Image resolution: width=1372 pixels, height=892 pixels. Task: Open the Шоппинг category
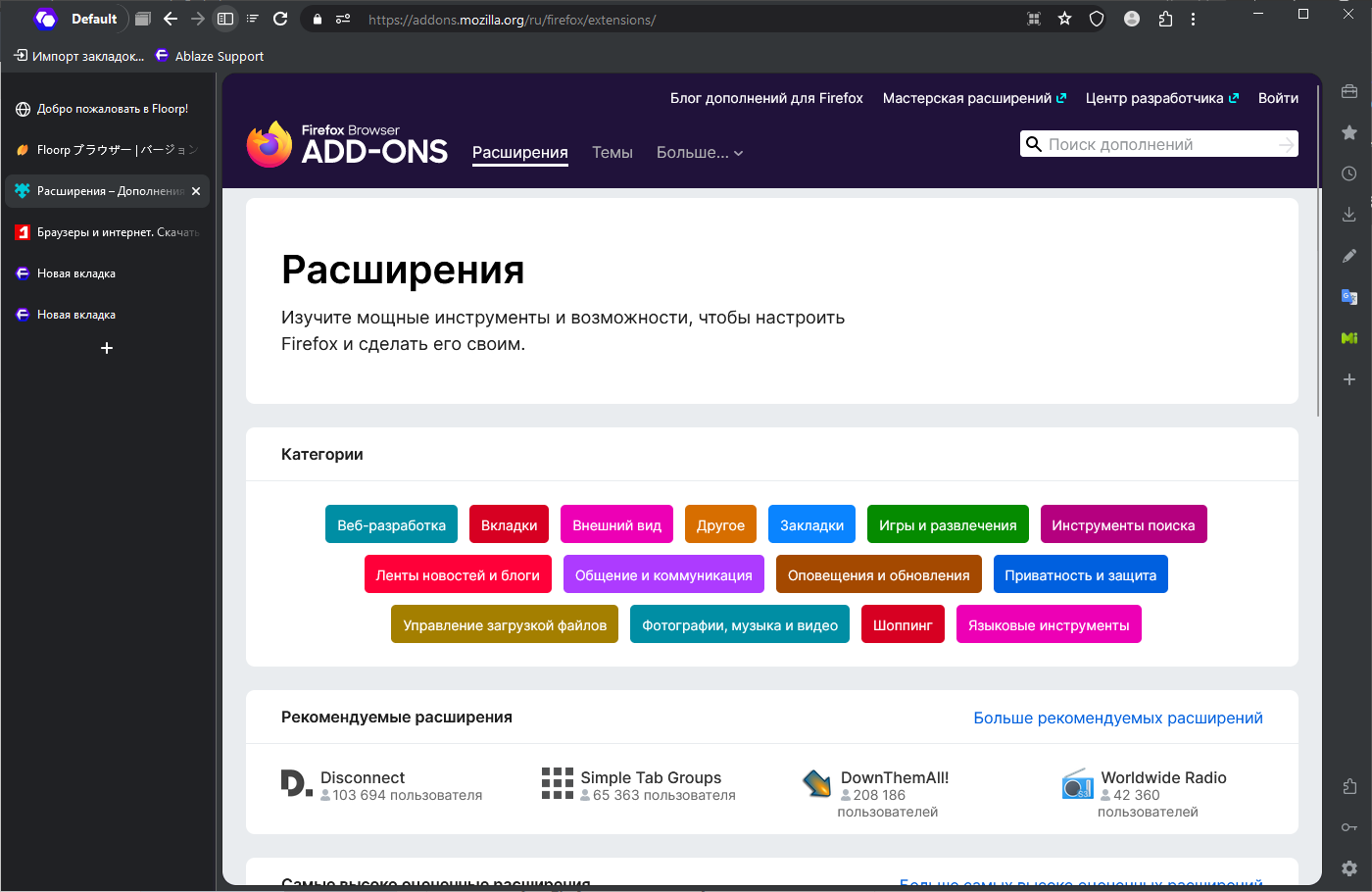[x=903, y=624]
